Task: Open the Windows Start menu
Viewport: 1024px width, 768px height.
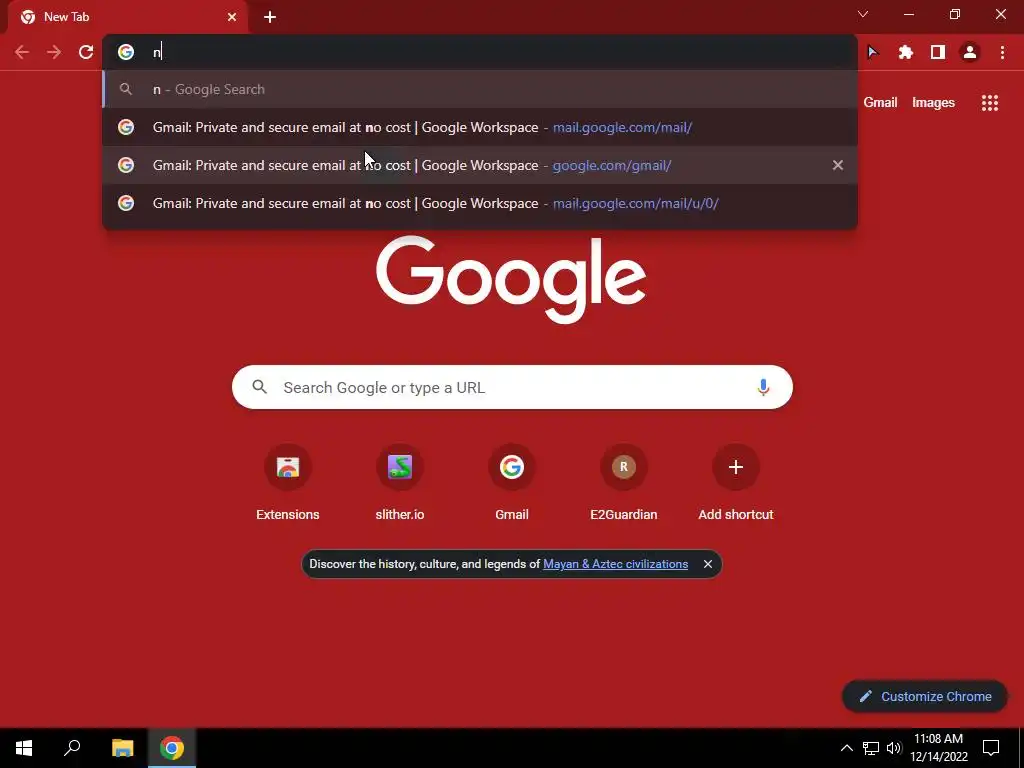Action: coord(24,748)
